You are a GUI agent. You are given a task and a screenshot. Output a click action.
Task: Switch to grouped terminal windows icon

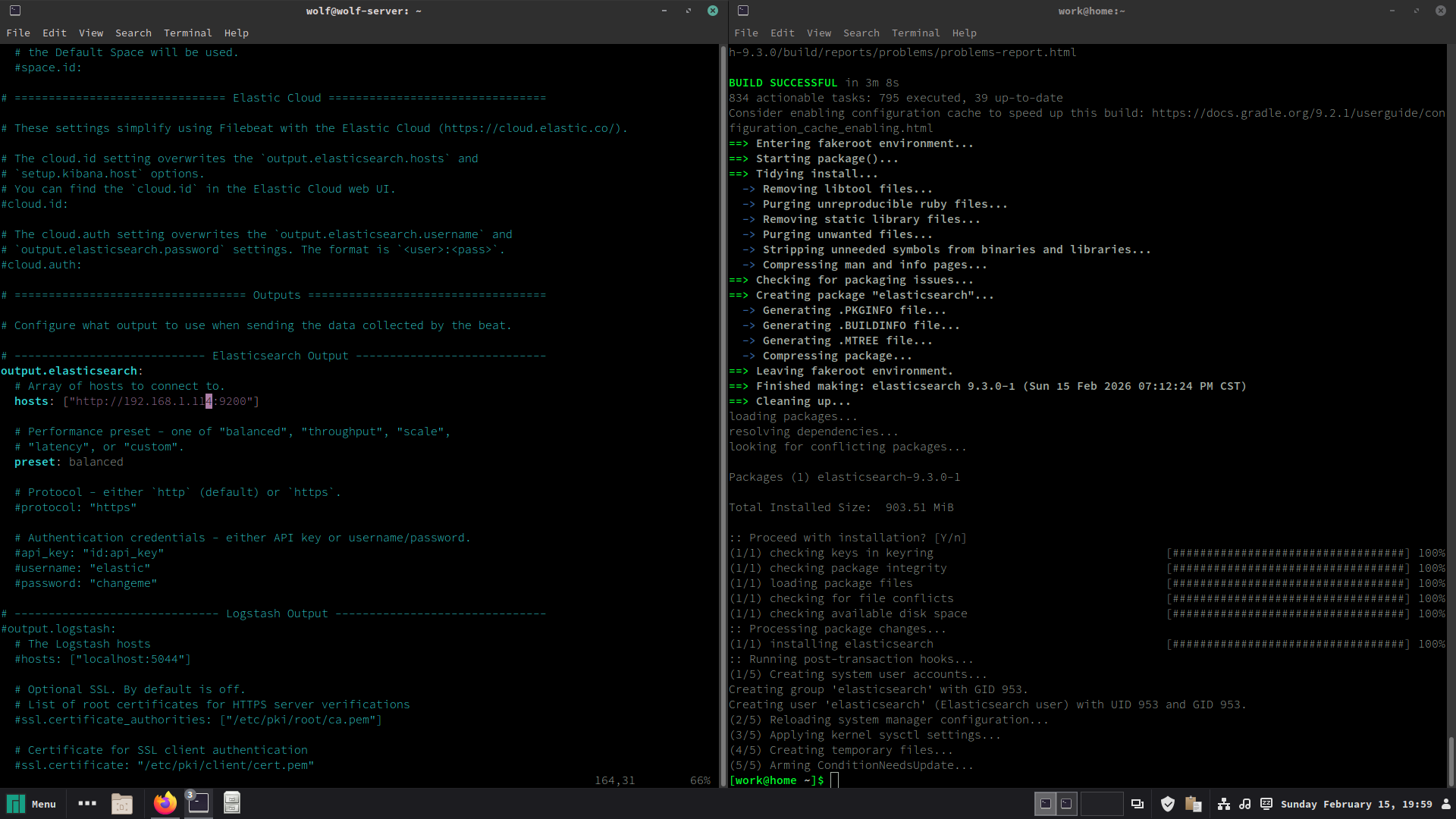click(199, 804)
